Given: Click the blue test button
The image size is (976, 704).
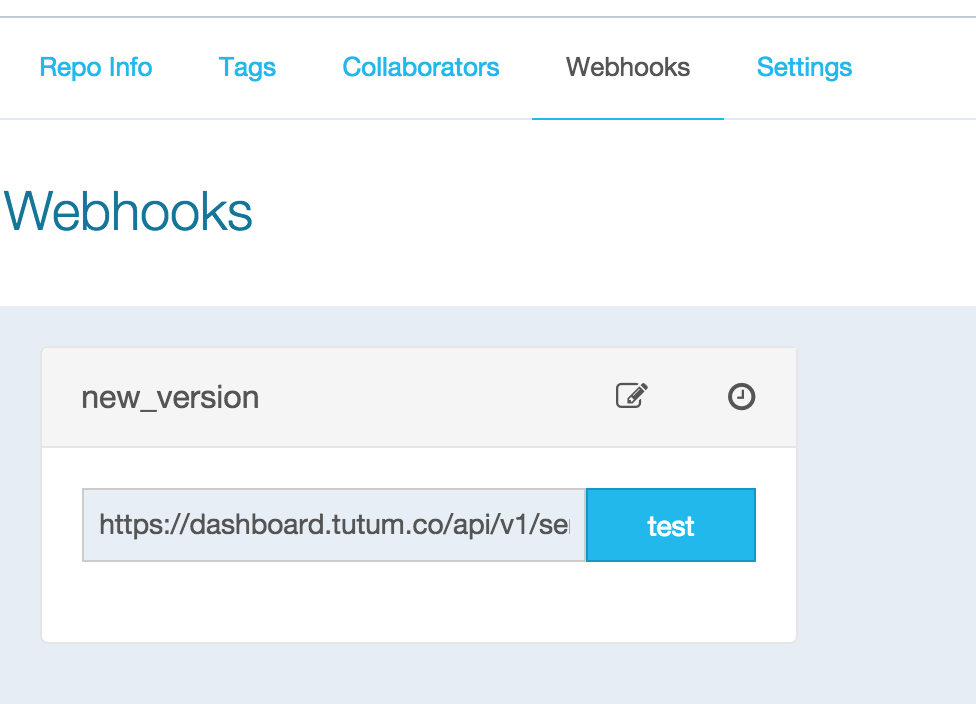Looking at the screenshot, I should (671, 525).
